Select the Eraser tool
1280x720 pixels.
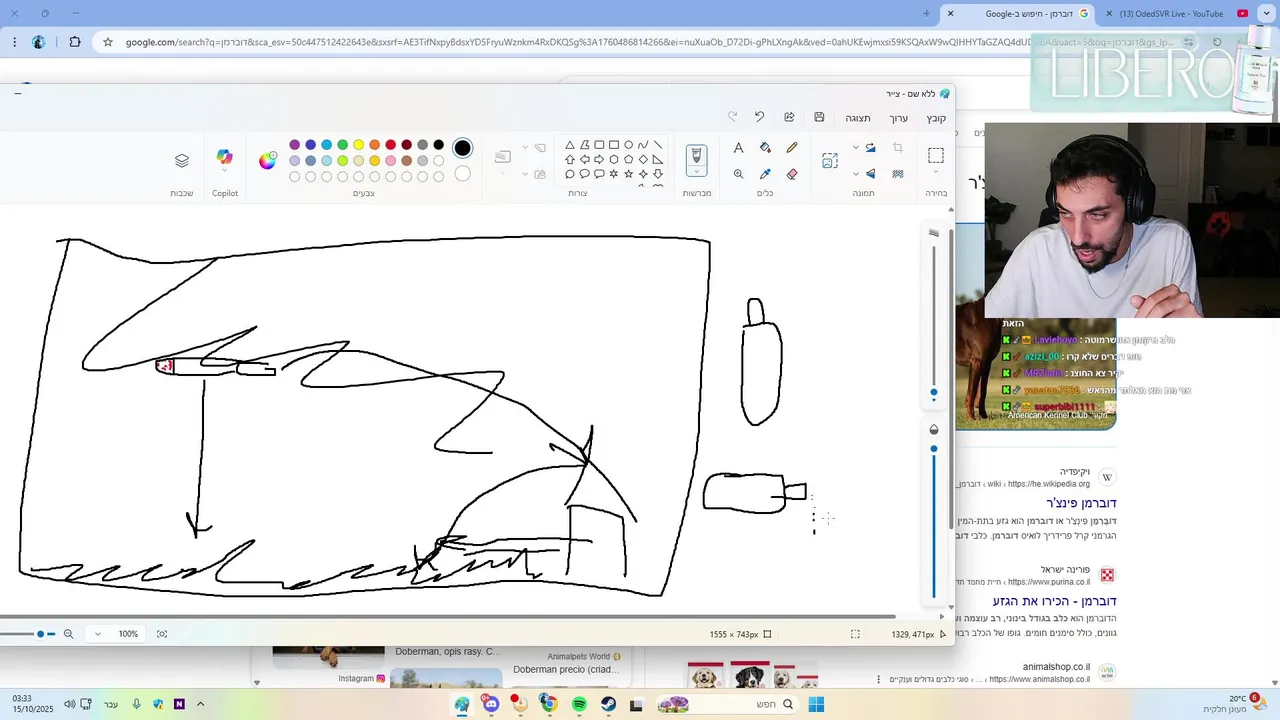[x=792, y=174]
